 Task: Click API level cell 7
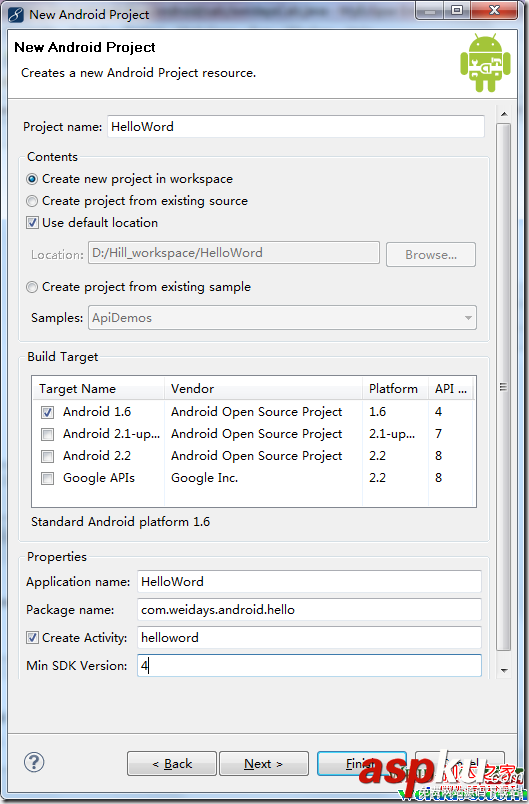pos(438,434)
